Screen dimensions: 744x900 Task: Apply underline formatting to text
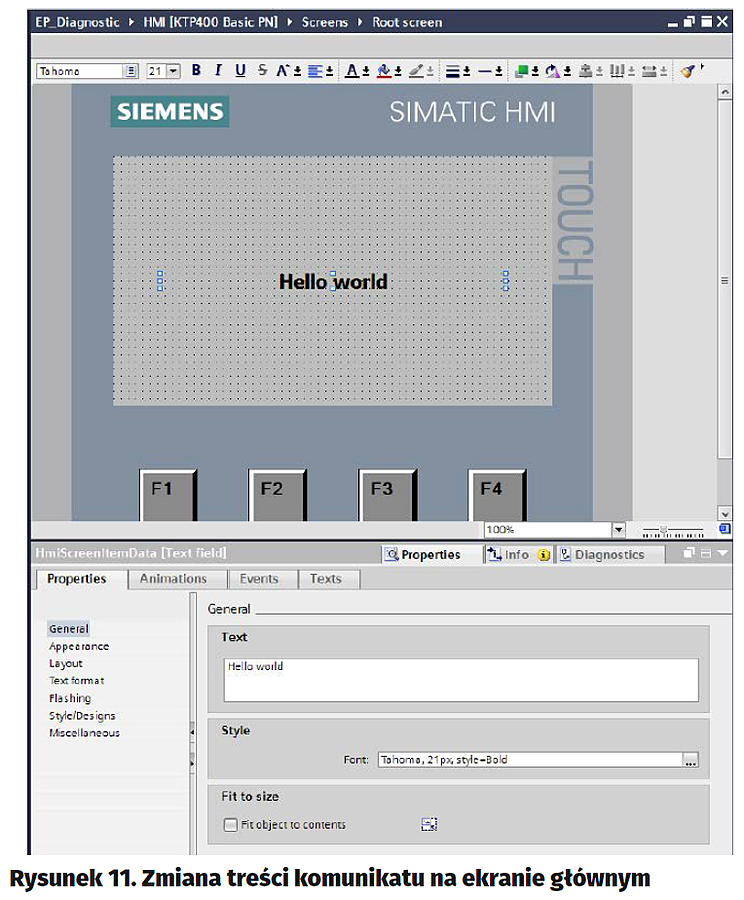click(x=240, y=70)
